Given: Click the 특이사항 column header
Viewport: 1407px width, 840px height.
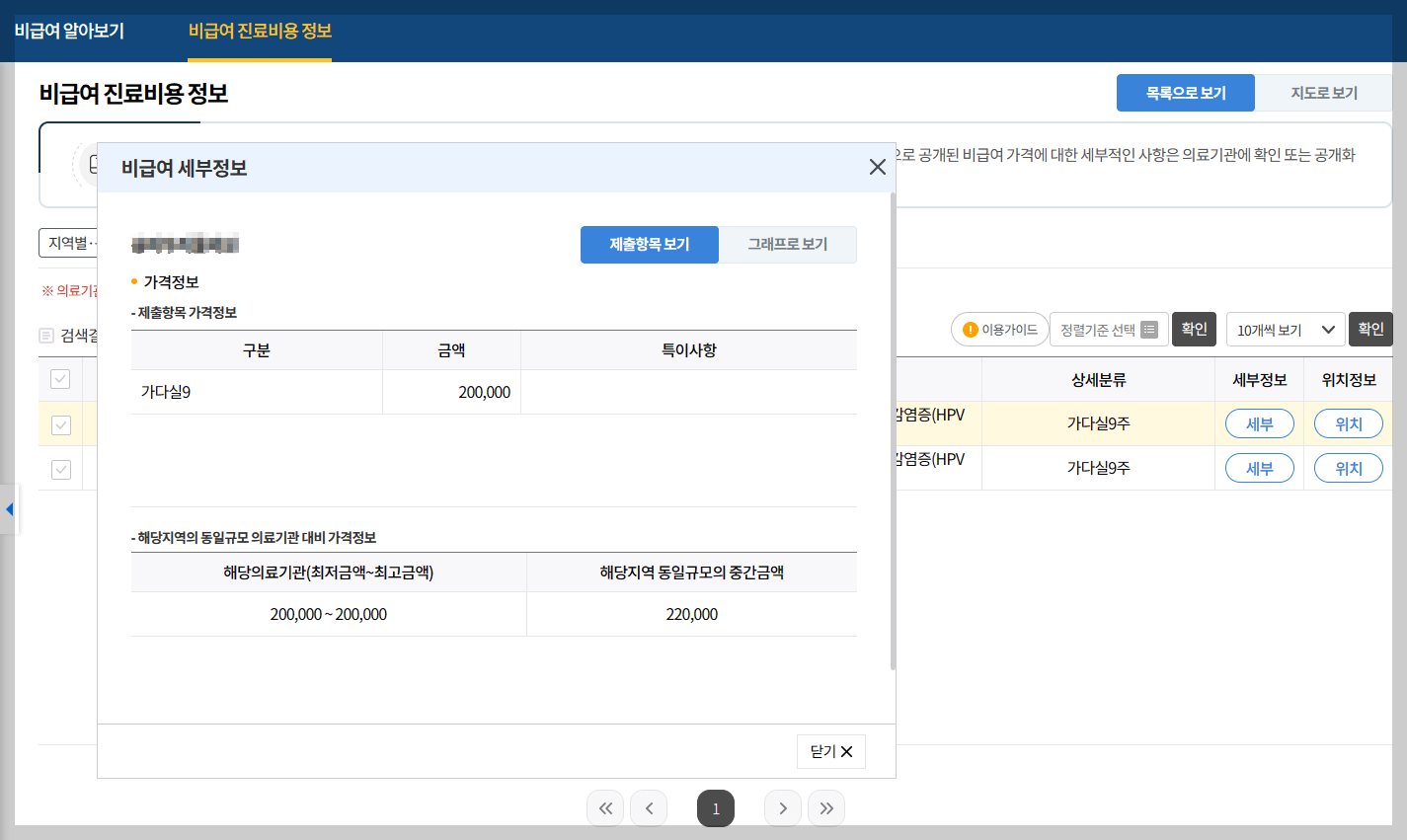Looking at the screenshot, I should [689, 350].
